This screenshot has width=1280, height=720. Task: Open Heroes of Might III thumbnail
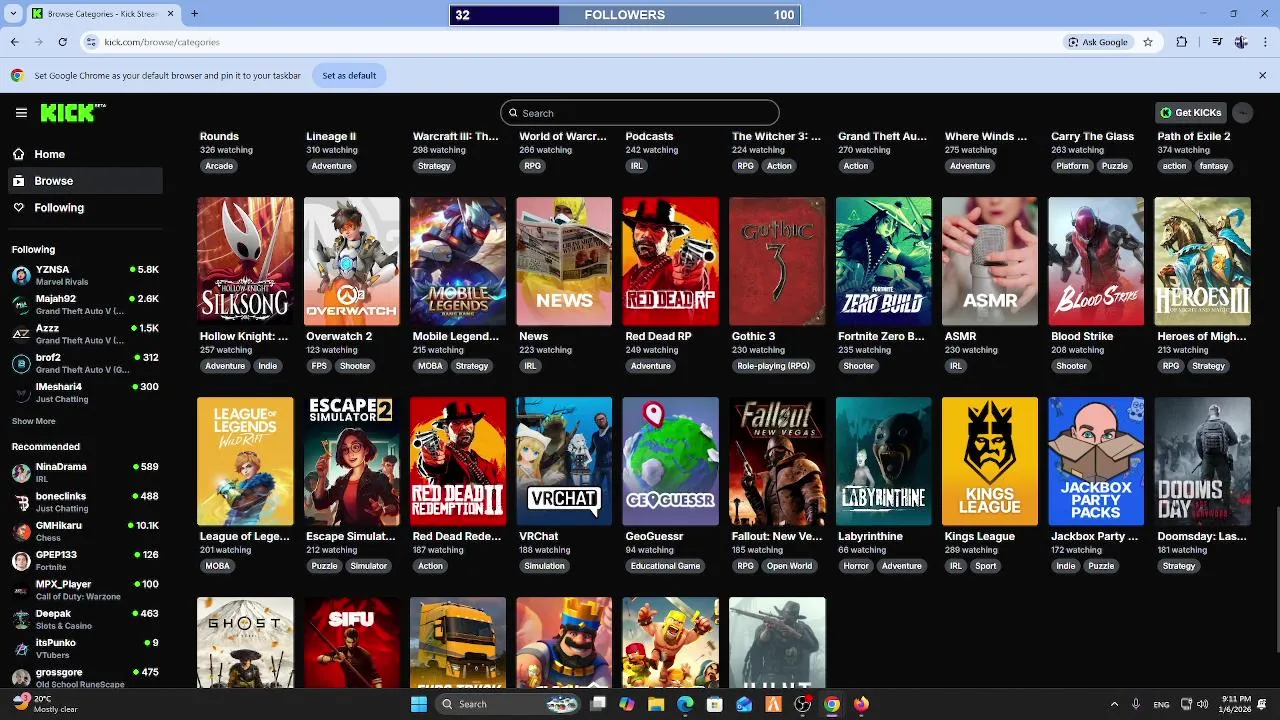(1202, 261)
